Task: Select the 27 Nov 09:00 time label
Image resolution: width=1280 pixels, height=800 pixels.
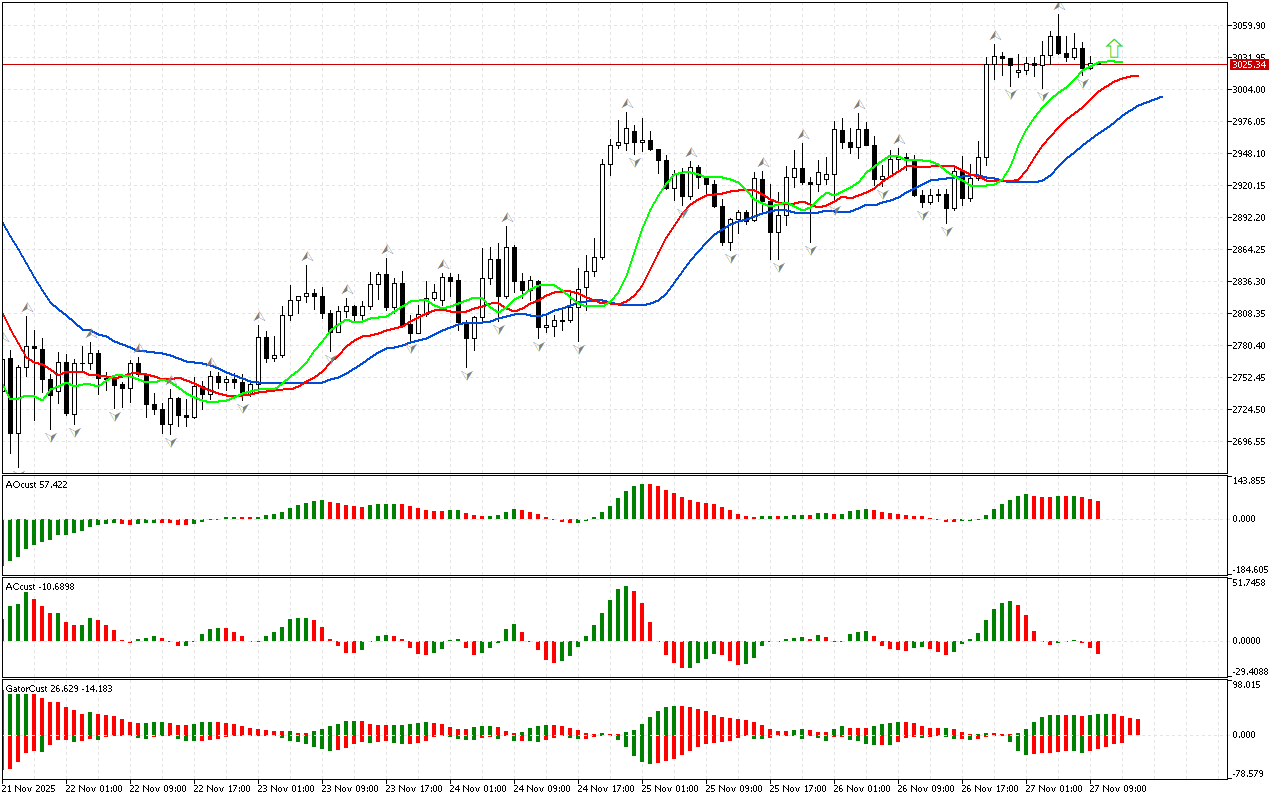Action: [x=1119, y=788]
